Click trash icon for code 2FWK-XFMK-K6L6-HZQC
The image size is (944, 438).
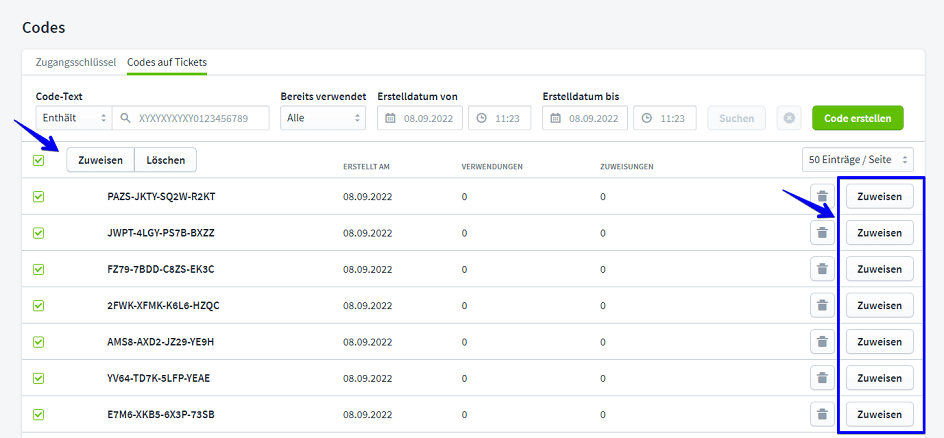pos(821,305)
